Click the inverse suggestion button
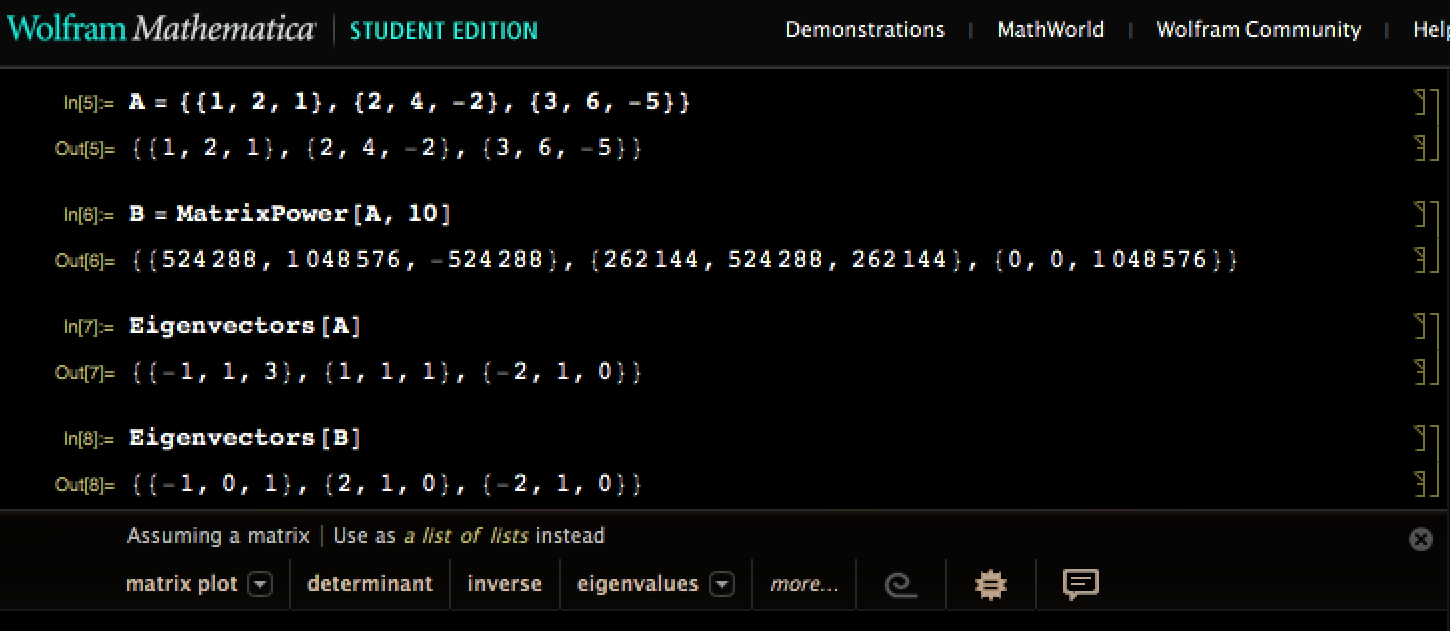Viewport: 1450px width, 631px height. coord(504,584)
